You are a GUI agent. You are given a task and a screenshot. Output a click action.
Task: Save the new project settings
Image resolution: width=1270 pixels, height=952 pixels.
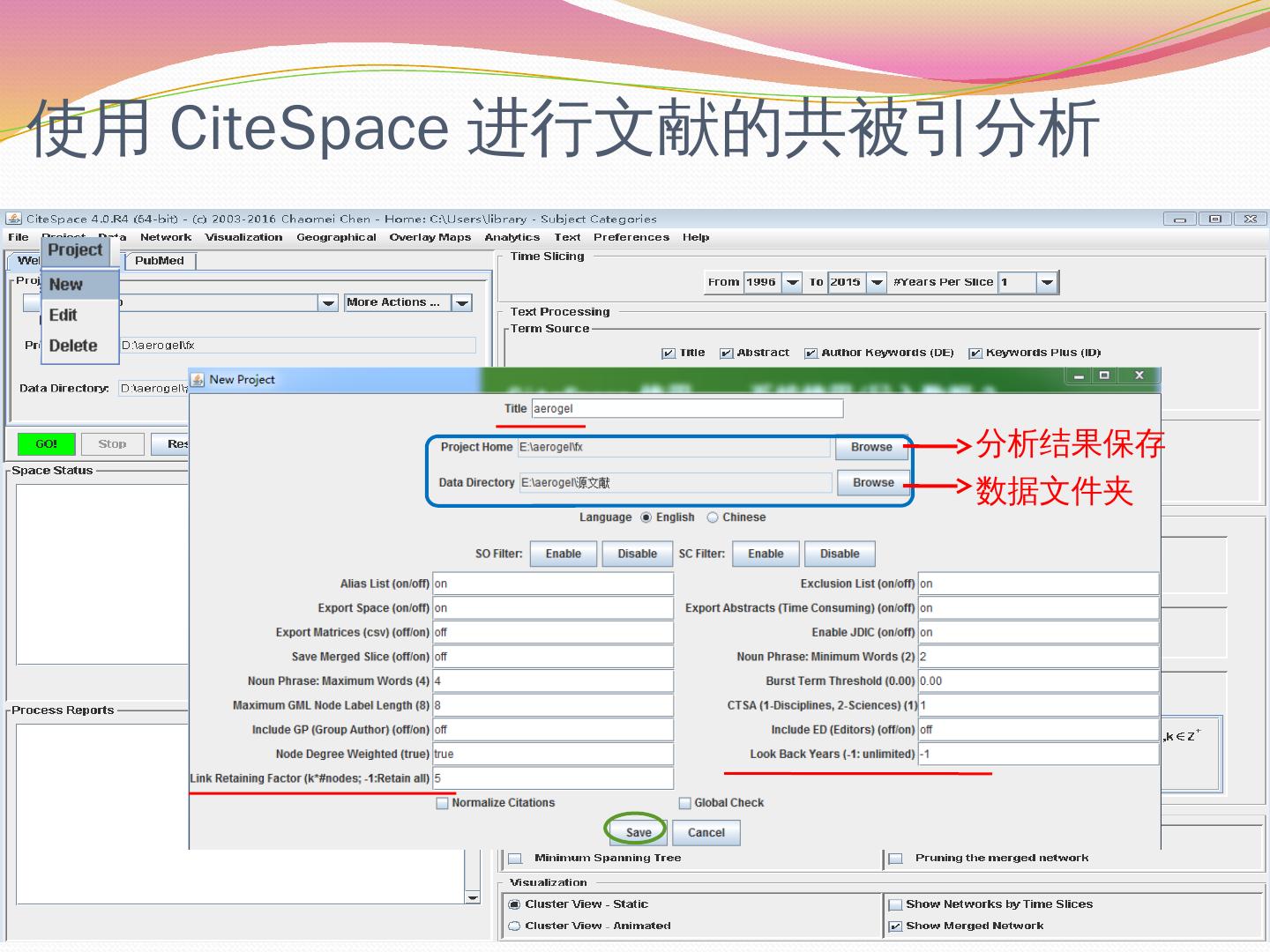(x=639, y=833)
